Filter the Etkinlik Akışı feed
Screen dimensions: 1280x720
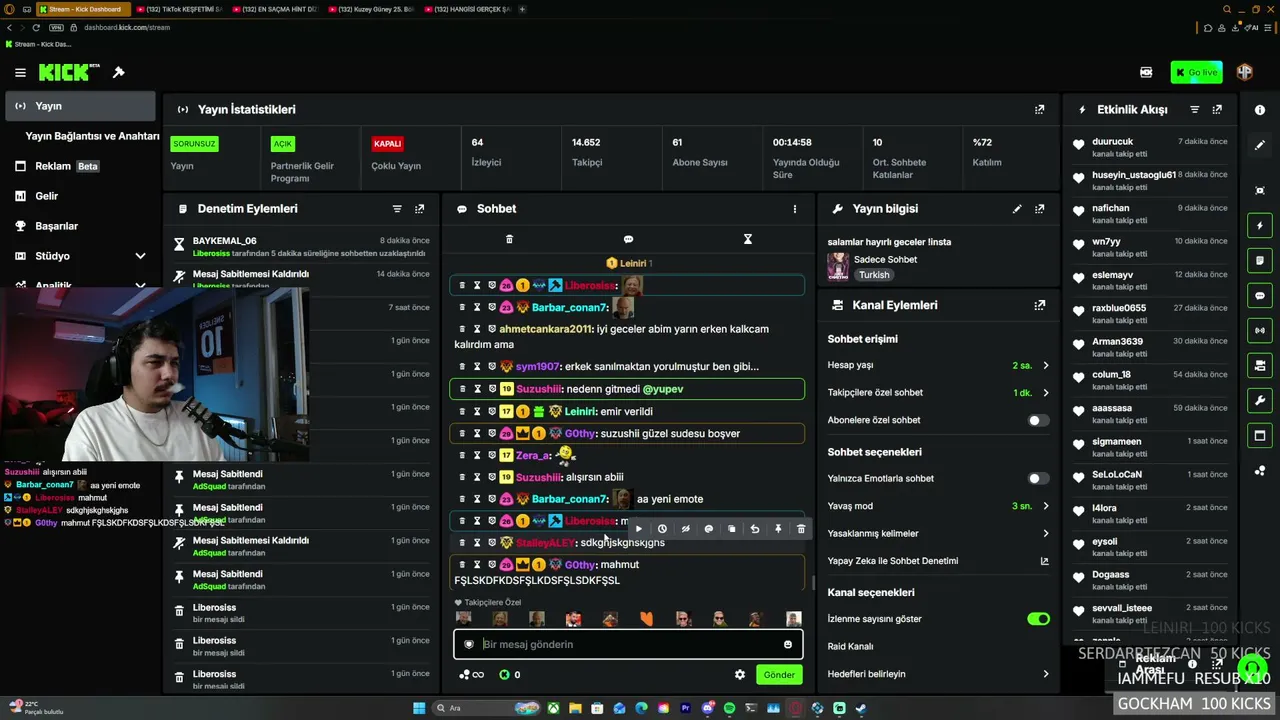click(1194, 110)
